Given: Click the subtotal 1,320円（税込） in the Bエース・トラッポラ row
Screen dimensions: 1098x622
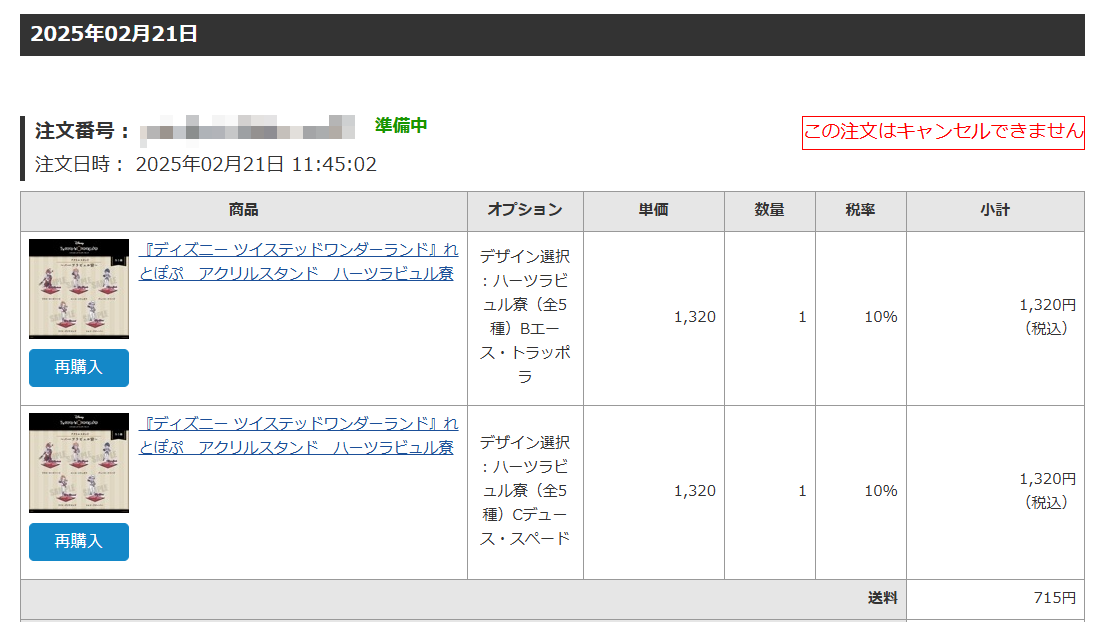Looking at the screenshot, I should click(1047, 317).
